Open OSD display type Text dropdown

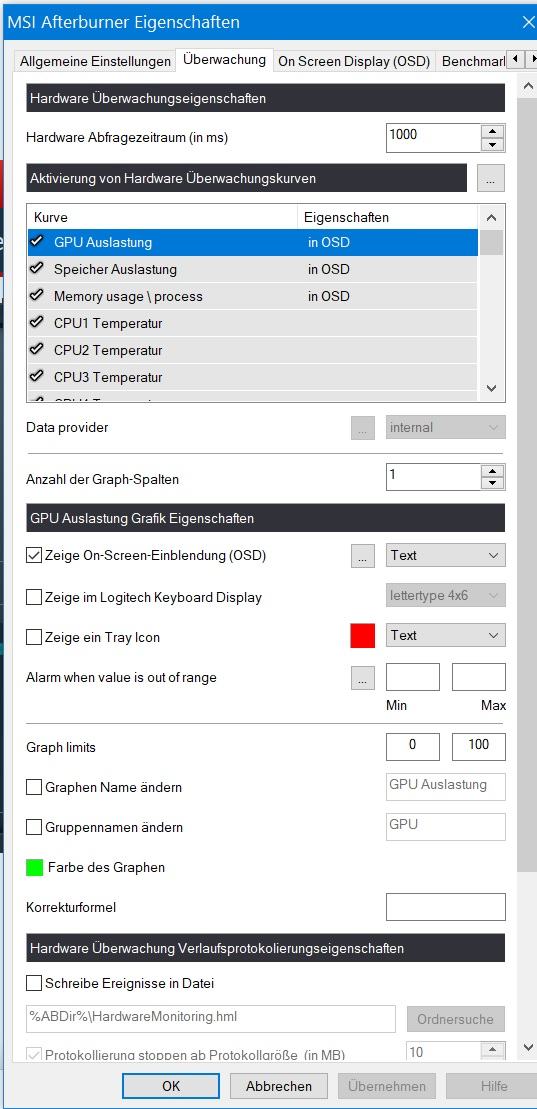(445, 555)
